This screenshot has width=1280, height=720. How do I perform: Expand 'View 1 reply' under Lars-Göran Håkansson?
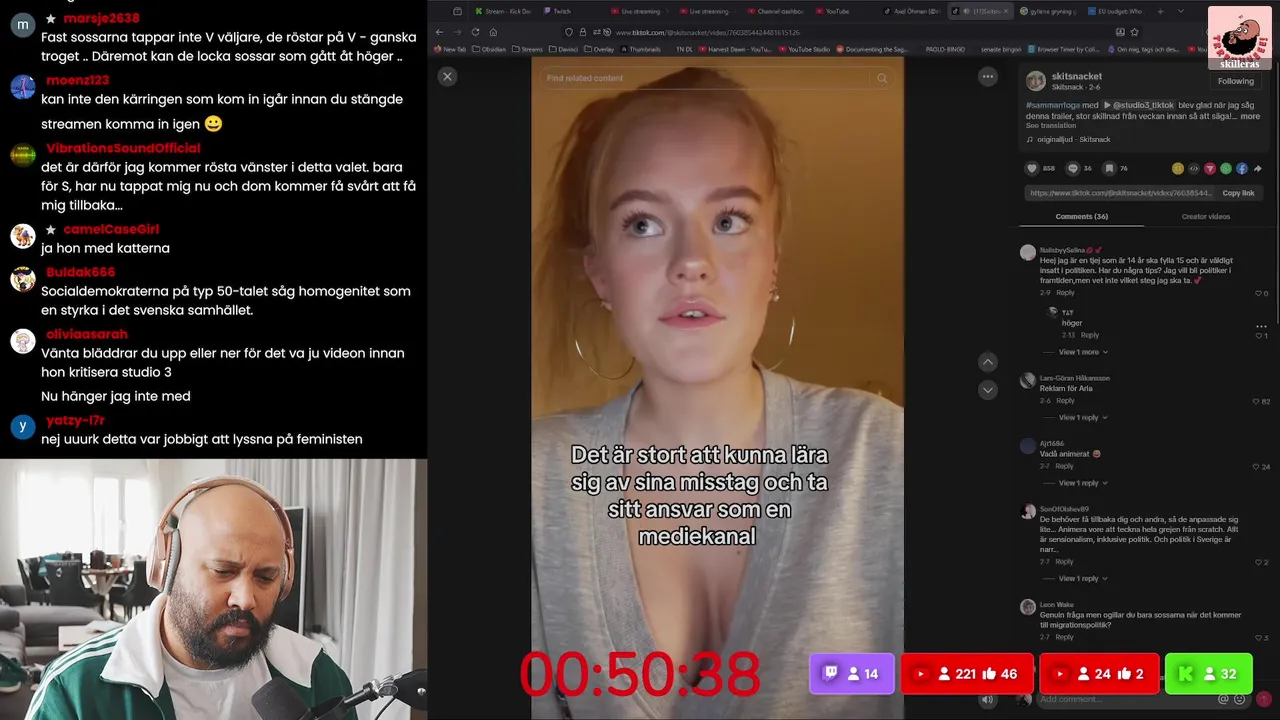1083,417
